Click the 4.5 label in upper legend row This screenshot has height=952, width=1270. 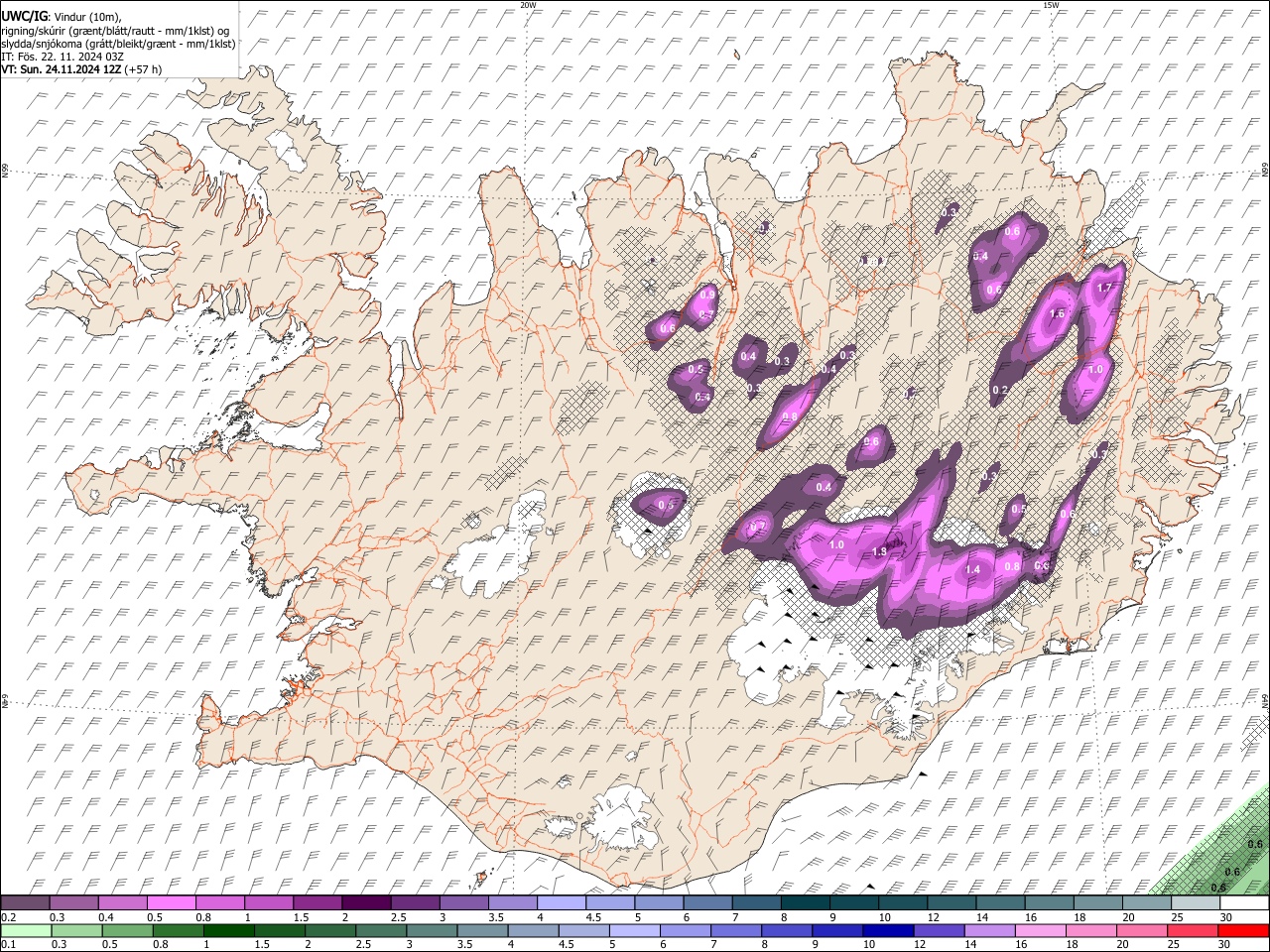coord(593,917)
